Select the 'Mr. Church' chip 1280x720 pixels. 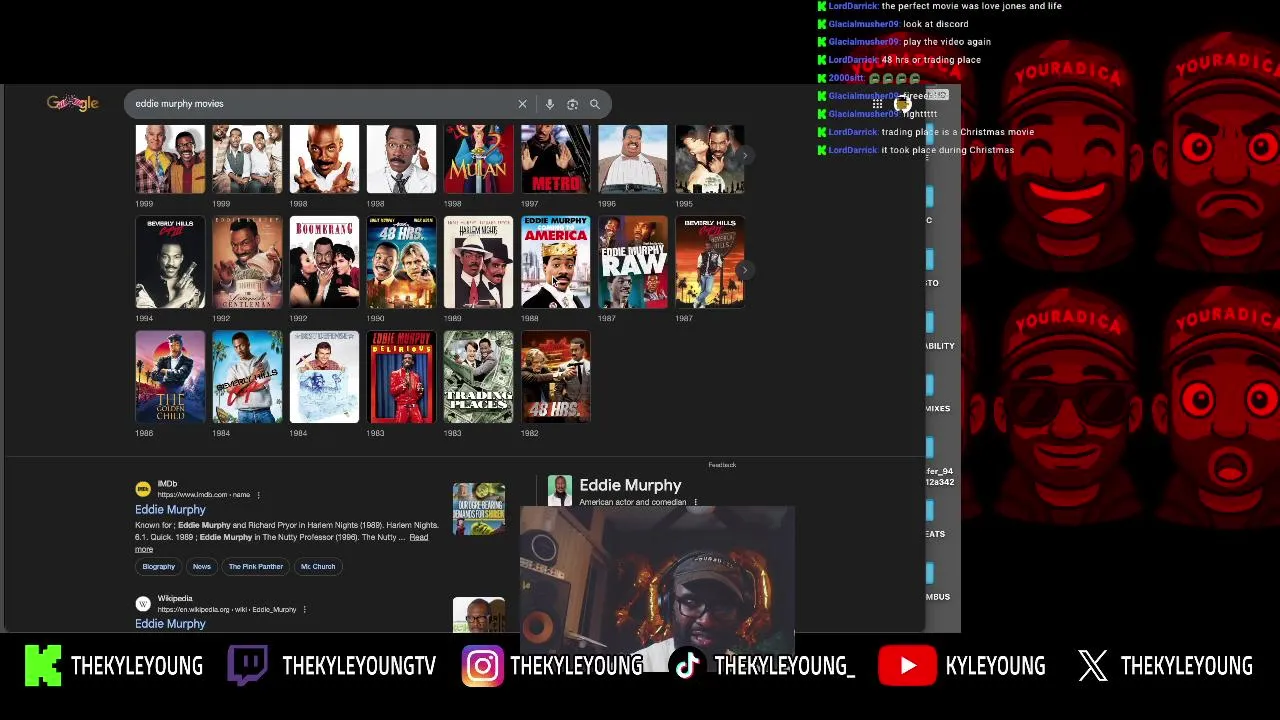coord(318,567)
